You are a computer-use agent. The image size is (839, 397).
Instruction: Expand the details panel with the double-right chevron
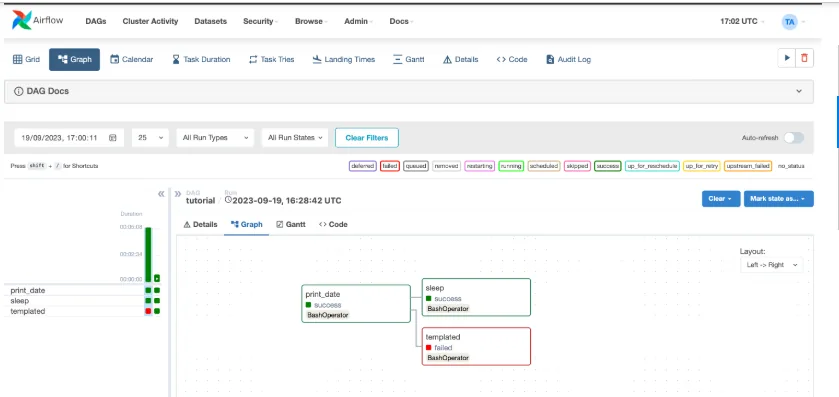click(178, 194)
